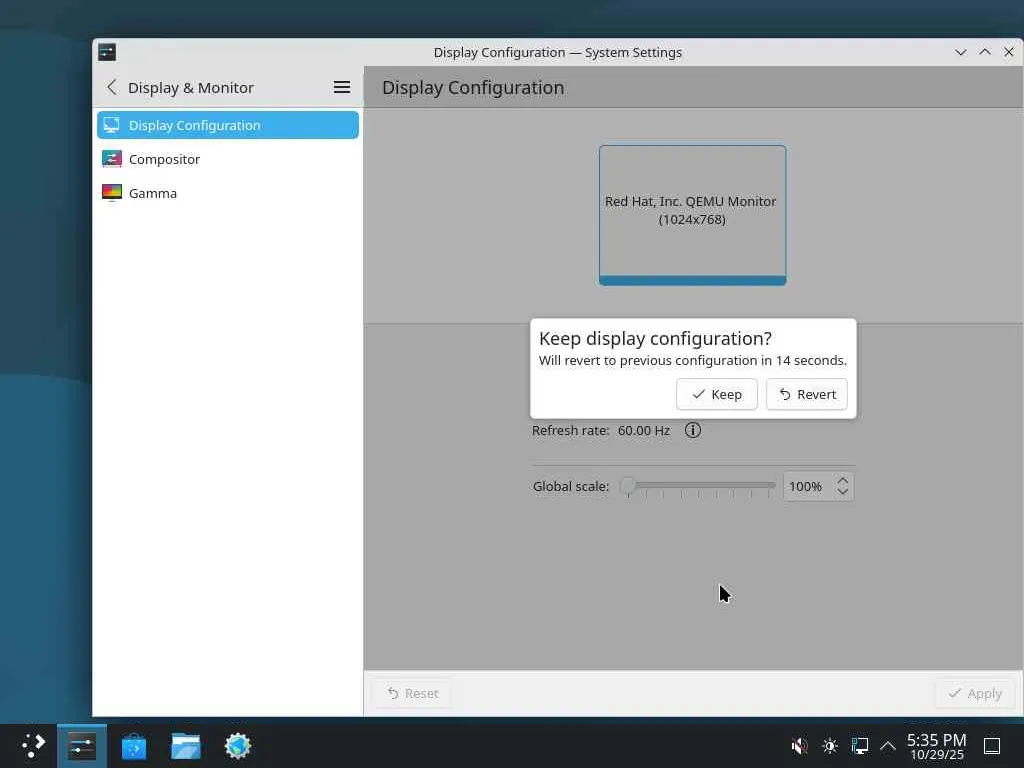
Task: Select the QEMU Monitor display thumbnail
Action: (x=692, y=215)
